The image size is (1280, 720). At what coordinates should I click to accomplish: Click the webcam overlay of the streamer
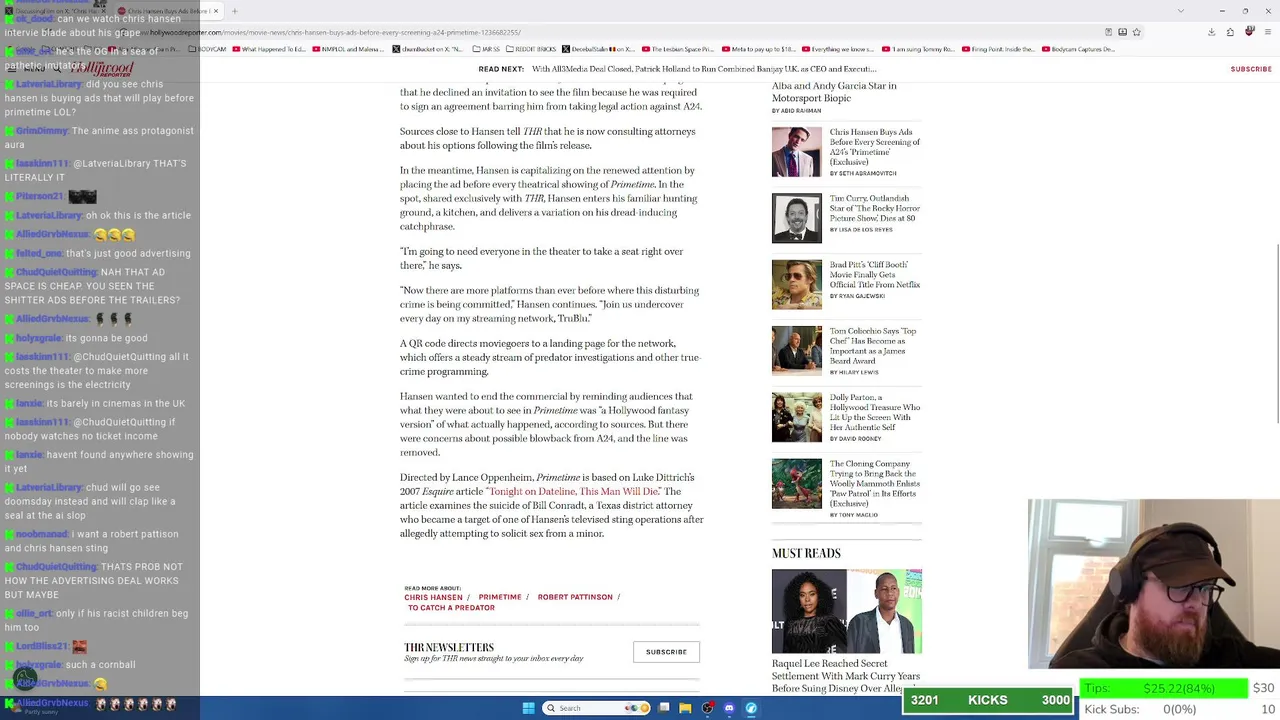pyautogui.click(x=1154, y=584)
